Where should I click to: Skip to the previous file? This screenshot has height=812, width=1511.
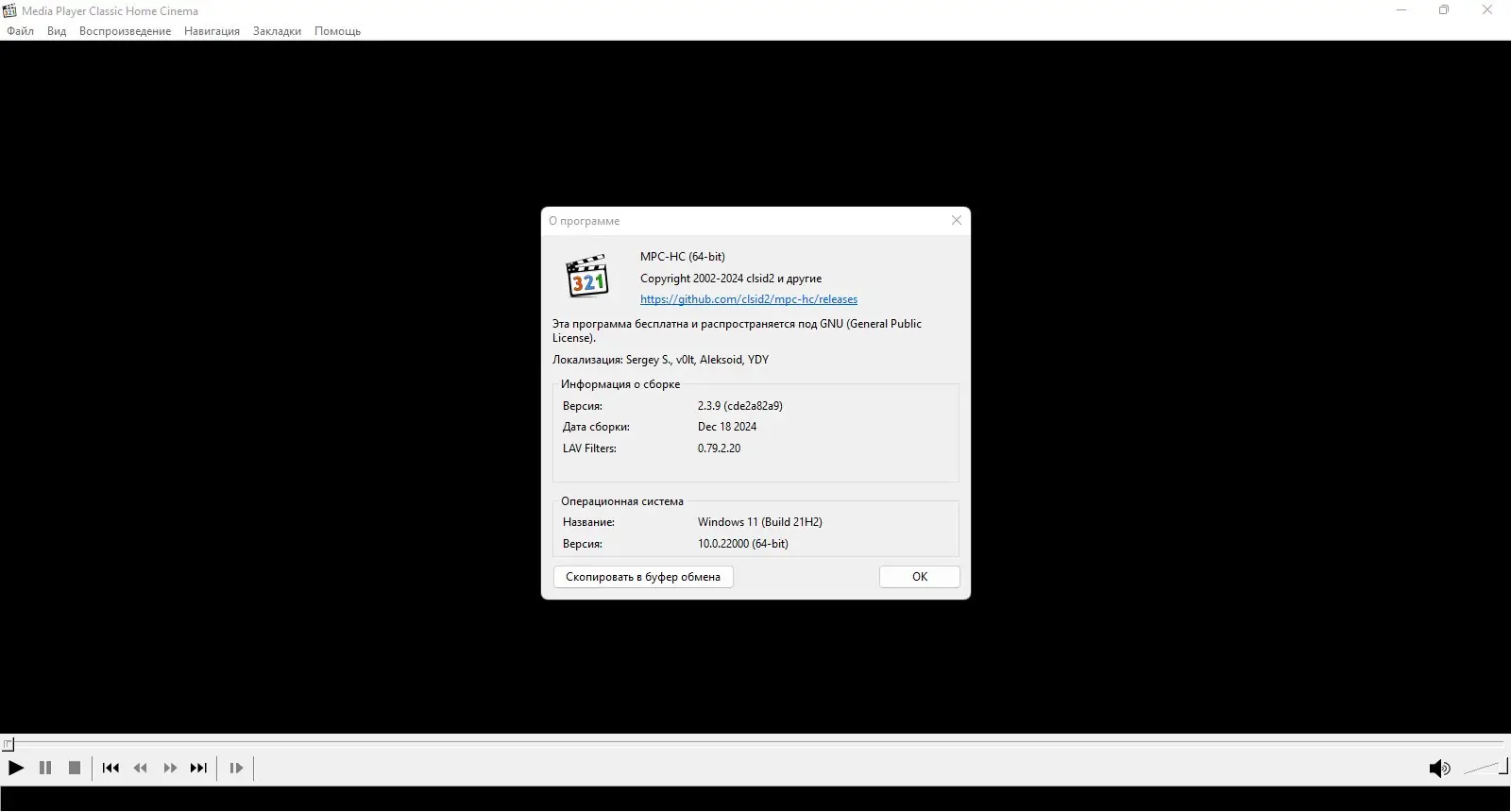click(x=110, y=769)
